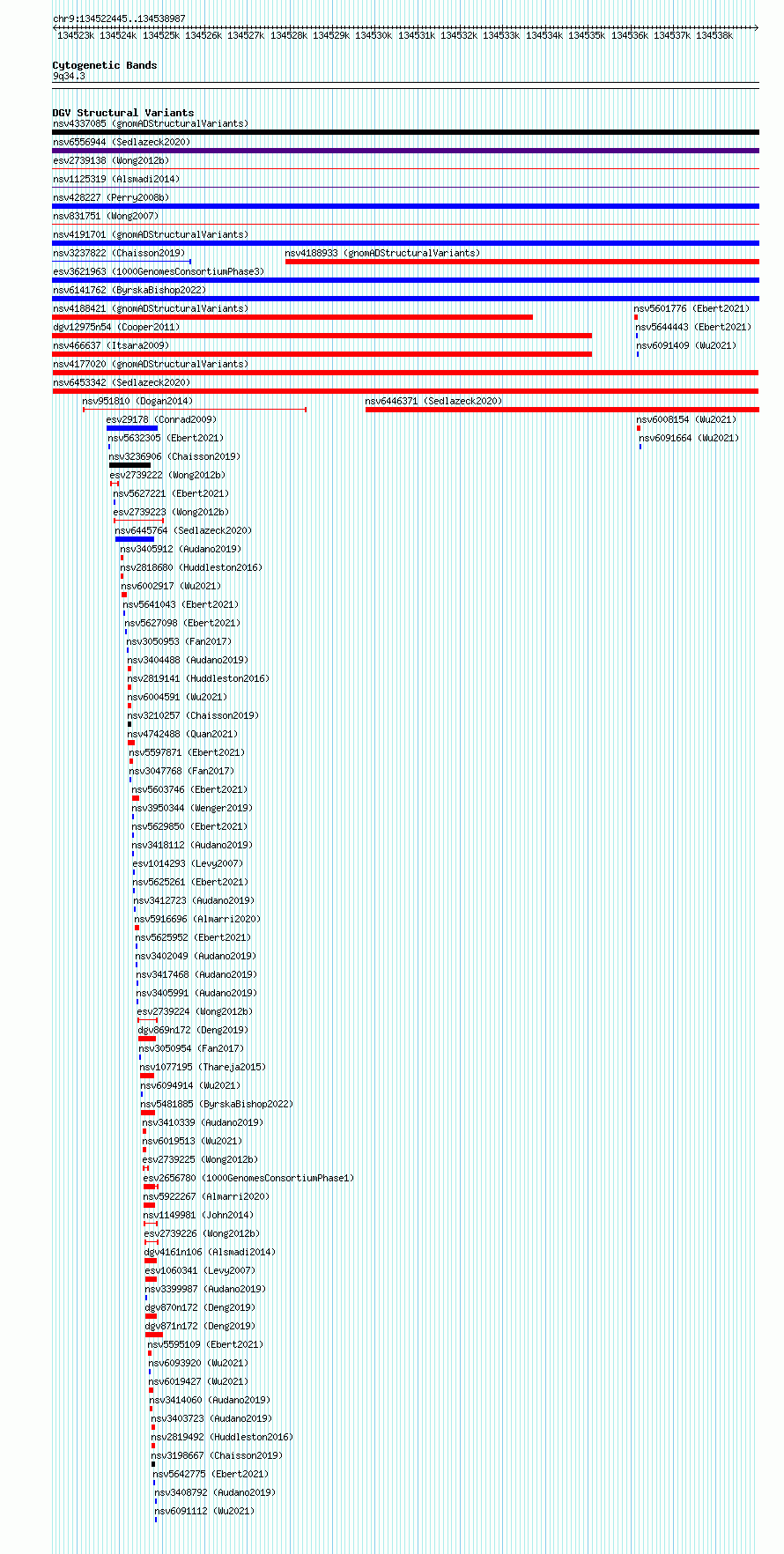Click nsv5595109 (Ebert2021) label
Viewport: 784px width, 1554px height.
click(x=206, y=1345)
